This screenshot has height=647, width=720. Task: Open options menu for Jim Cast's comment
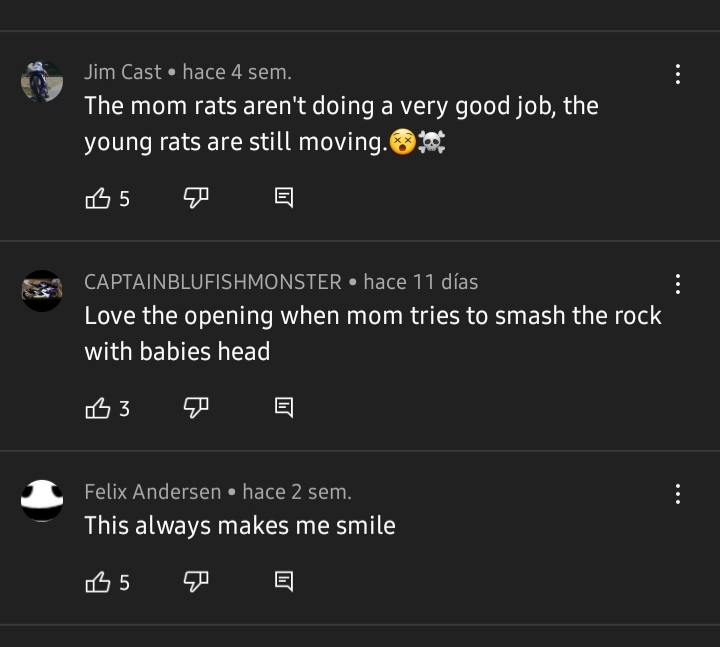678,73
